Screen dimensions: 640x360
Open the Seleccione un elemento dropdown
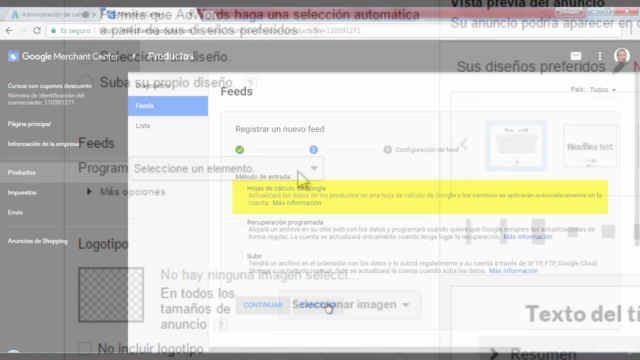[x=226, y=168]
